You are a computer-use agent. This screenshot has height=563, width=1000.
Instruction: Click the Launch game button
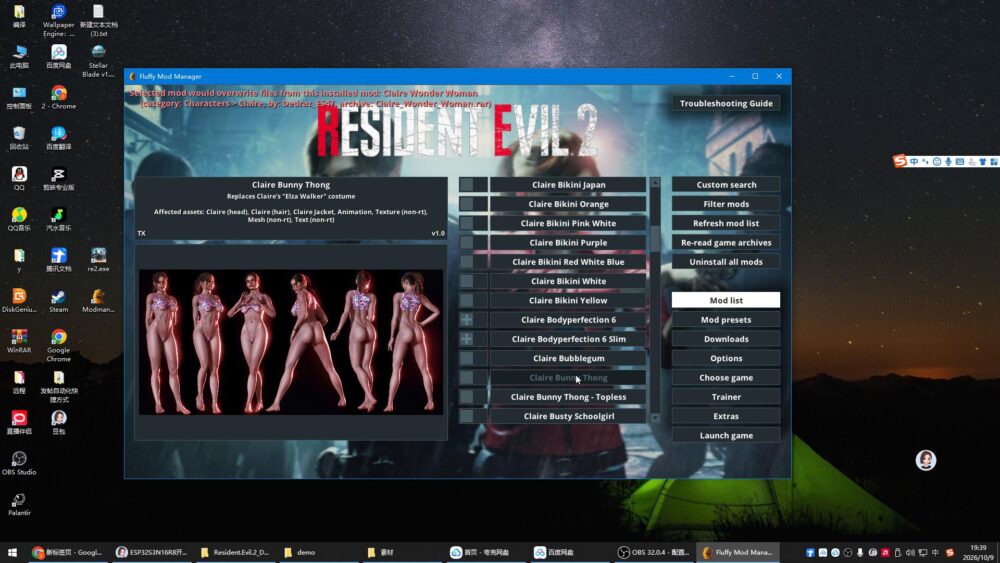(x=726, y=435)
